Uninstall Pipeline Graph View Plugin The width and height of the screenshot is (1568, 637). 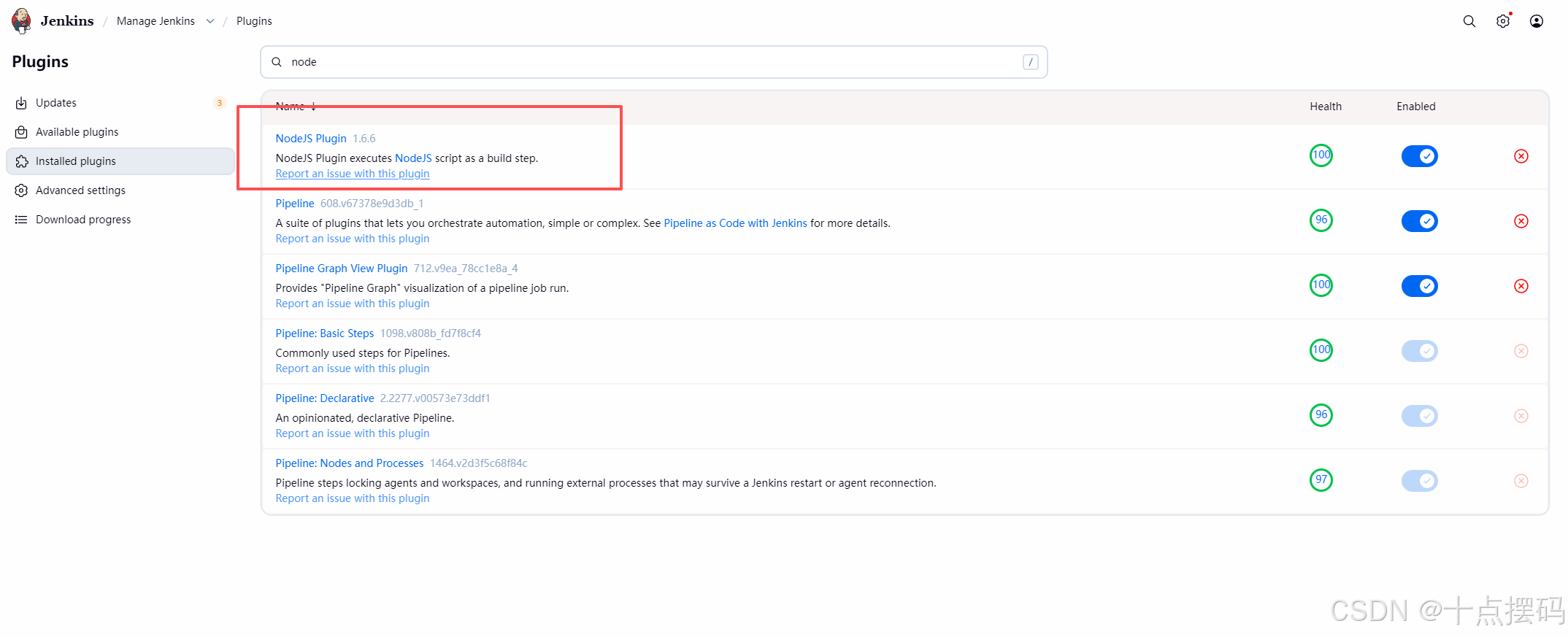(1521, 286)
